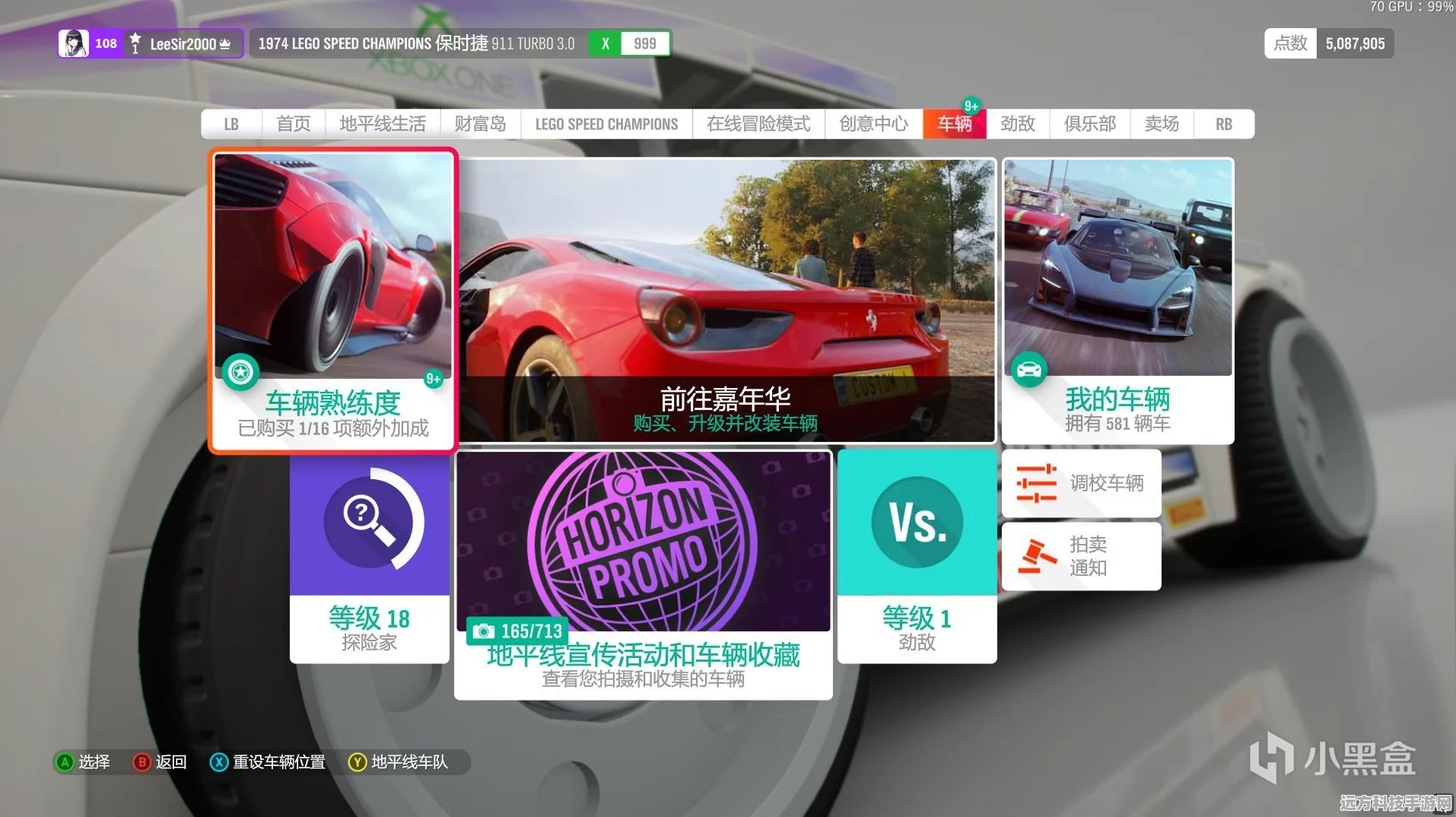Viewport: 1456px width, 817px height.
Task: Click the 999 performance rating
Action: coord(645,43)
